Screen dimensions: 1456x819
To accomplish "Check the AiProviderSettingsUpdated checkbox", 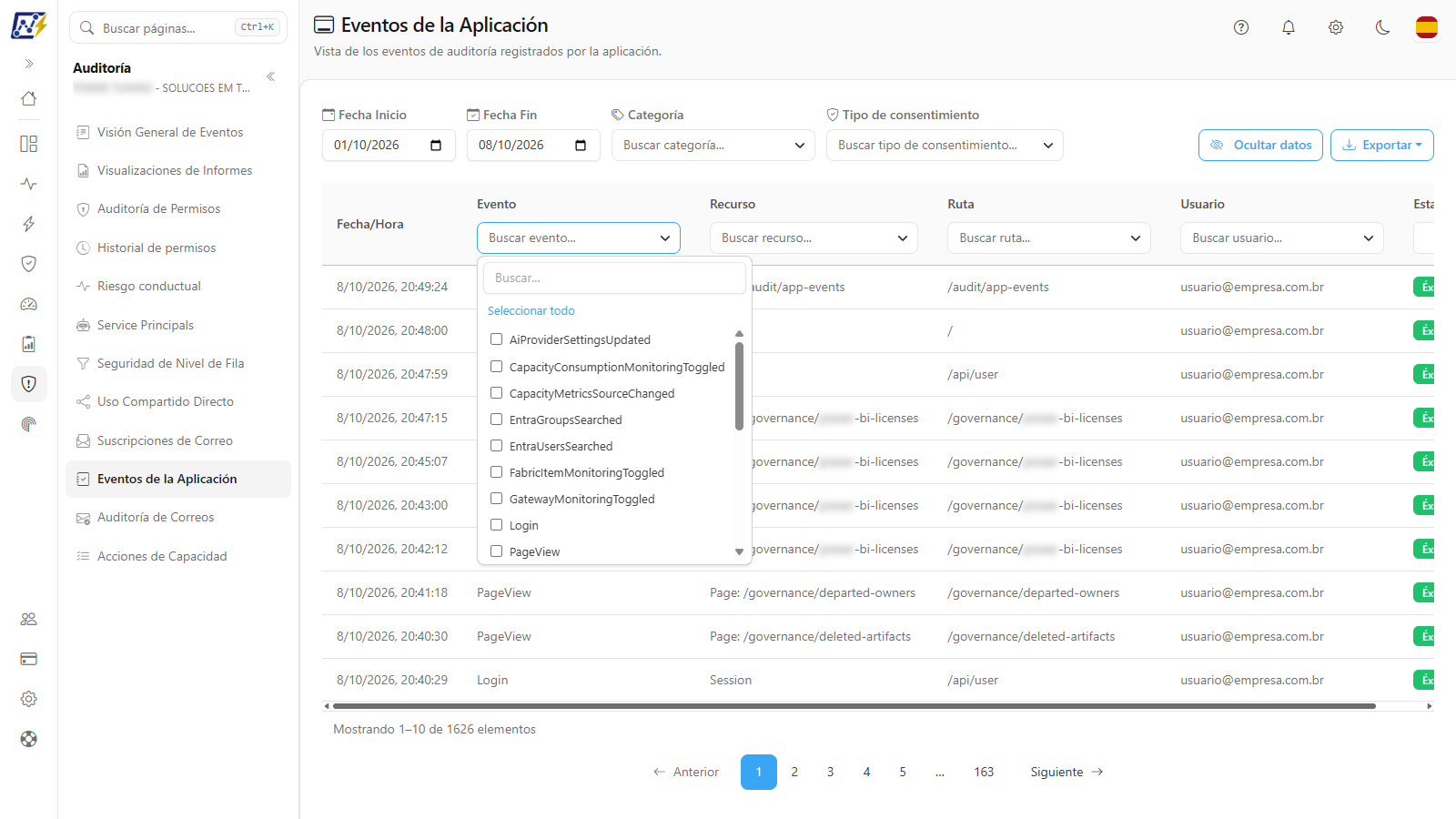I will (496, 339).
